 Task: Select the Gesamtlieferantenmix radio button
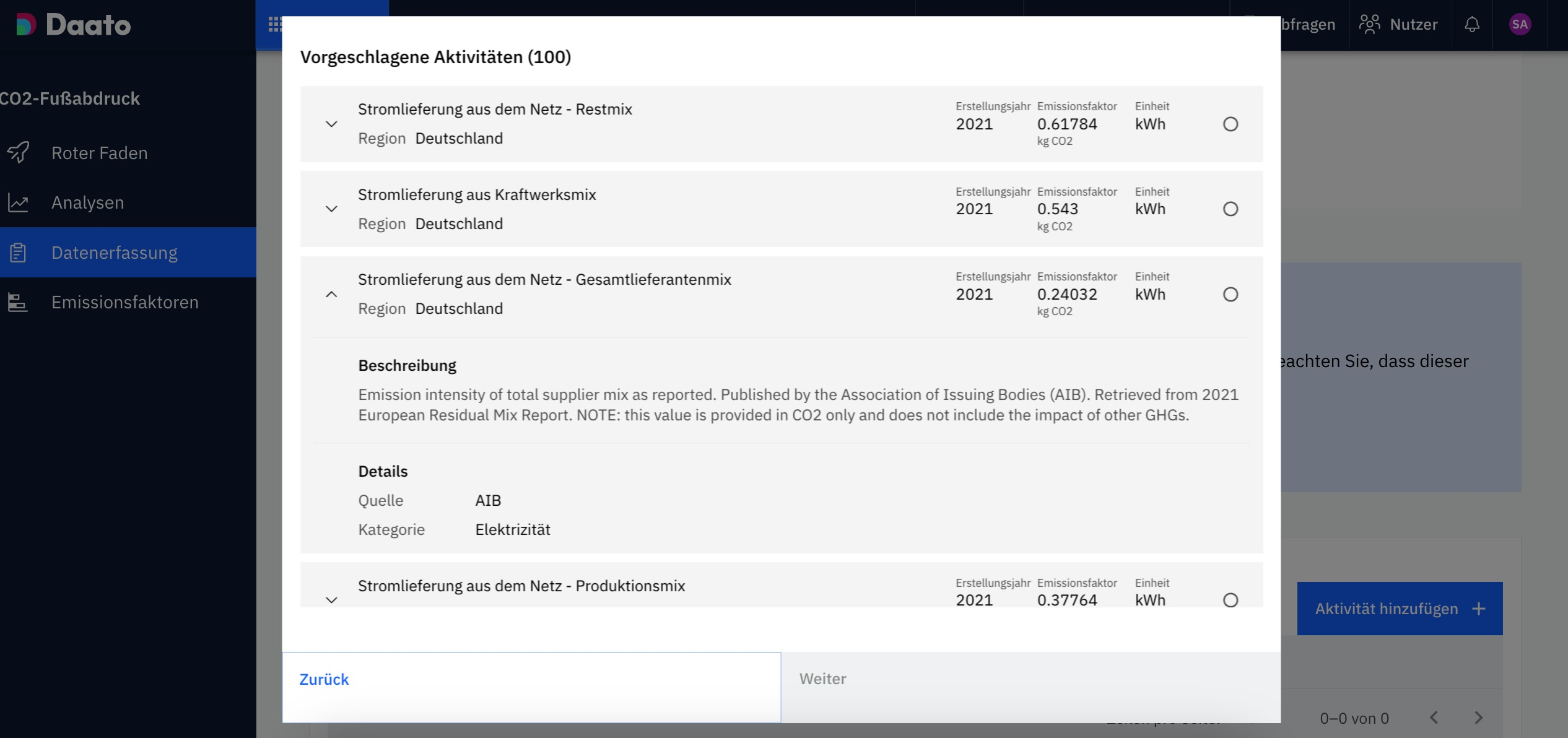click(x=1230, y=295)
